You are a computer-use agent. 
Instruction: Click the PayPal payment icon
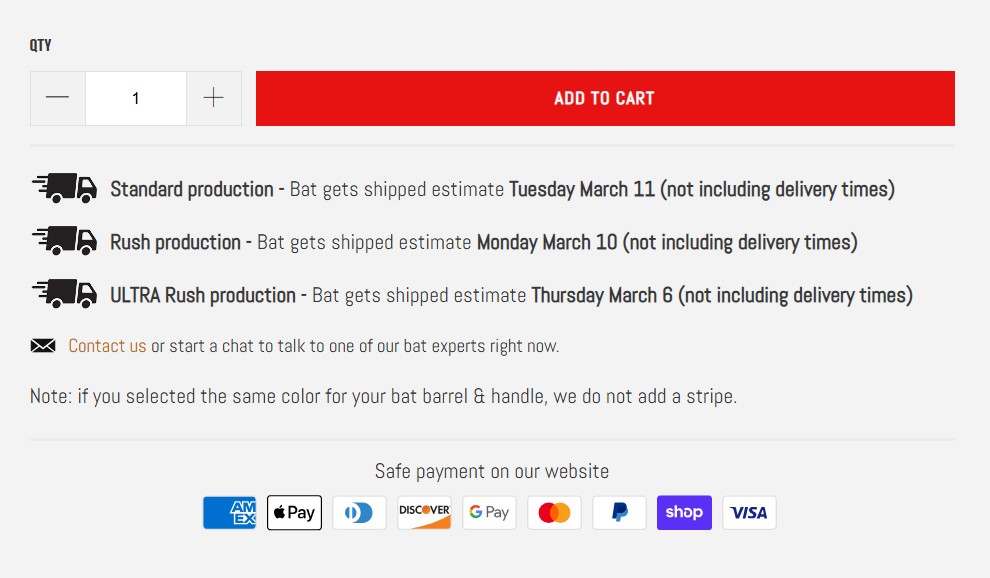[x=619, y=512]
